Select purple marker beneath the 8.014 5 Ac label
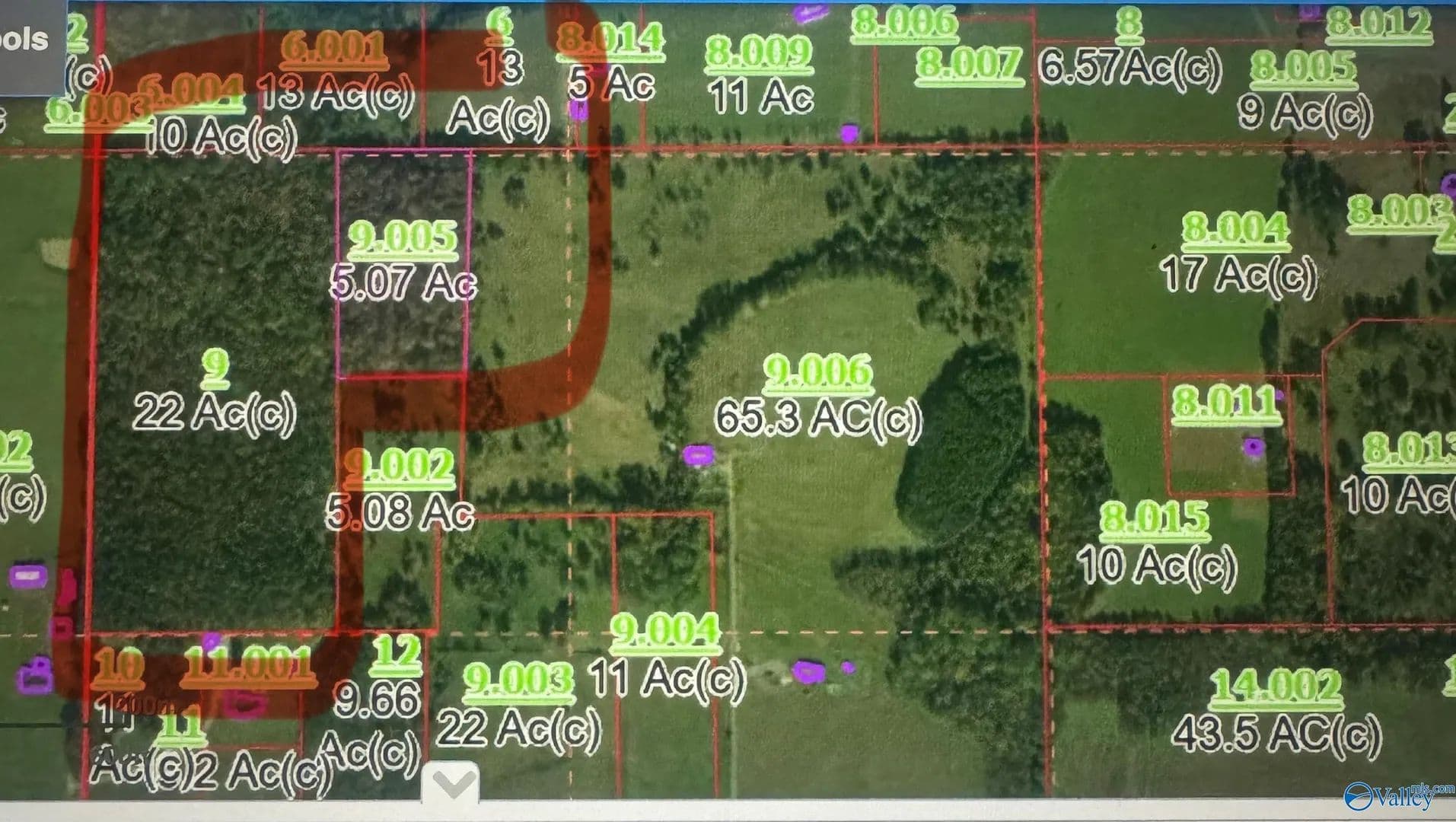Screen dimensions: 1456x822 tap(578, 110)
